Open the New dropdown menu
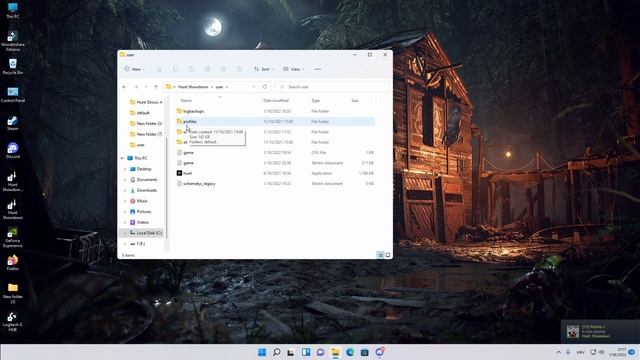 (x=135, y=69)
